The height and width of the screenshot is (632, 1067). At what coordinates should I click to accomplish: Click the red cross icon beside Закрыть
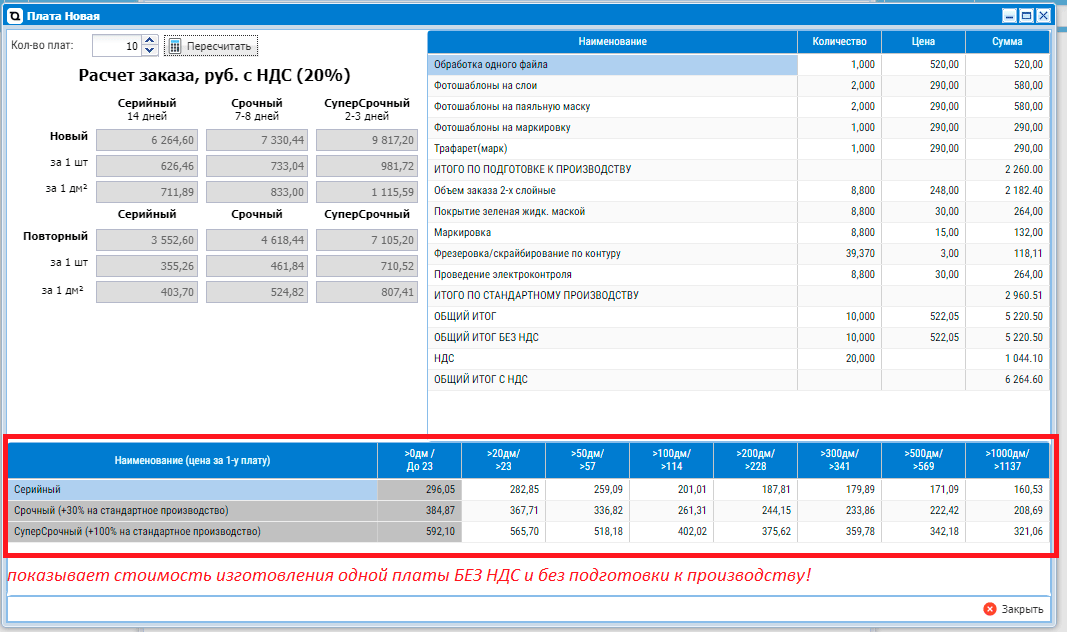tap(989, 609)
